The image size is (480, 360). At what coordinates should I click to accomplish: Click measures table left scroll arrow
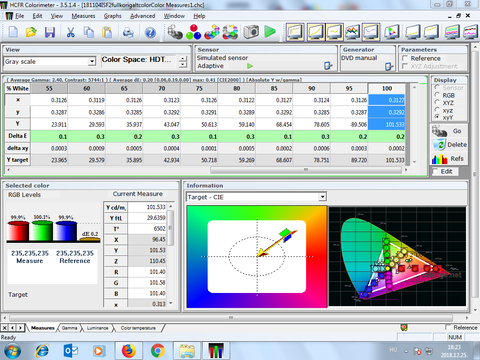click(8, 170)
